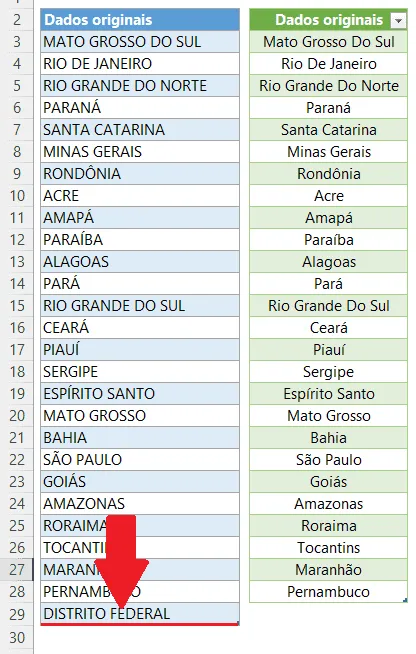The height and width of the screenshot is (654, 416).
Task: Click the MINAS GERAIS cell
Action: coord(140,152)
